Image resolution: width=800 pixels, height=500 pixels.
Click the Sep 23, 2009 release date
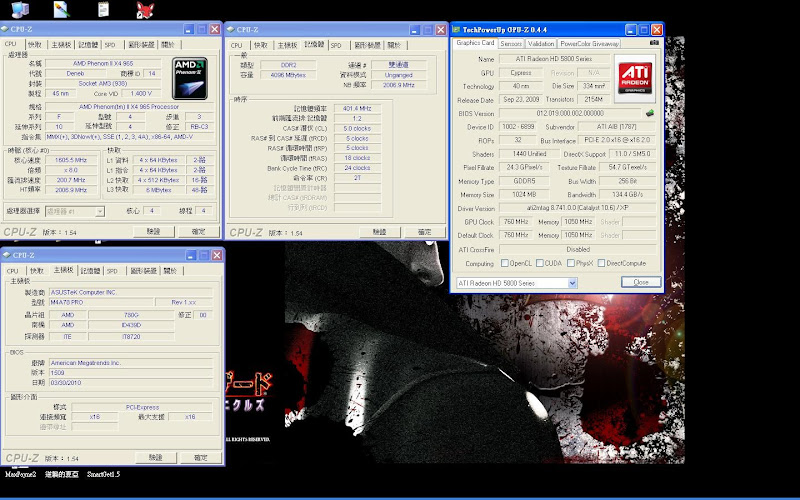[x=521, y=99]
